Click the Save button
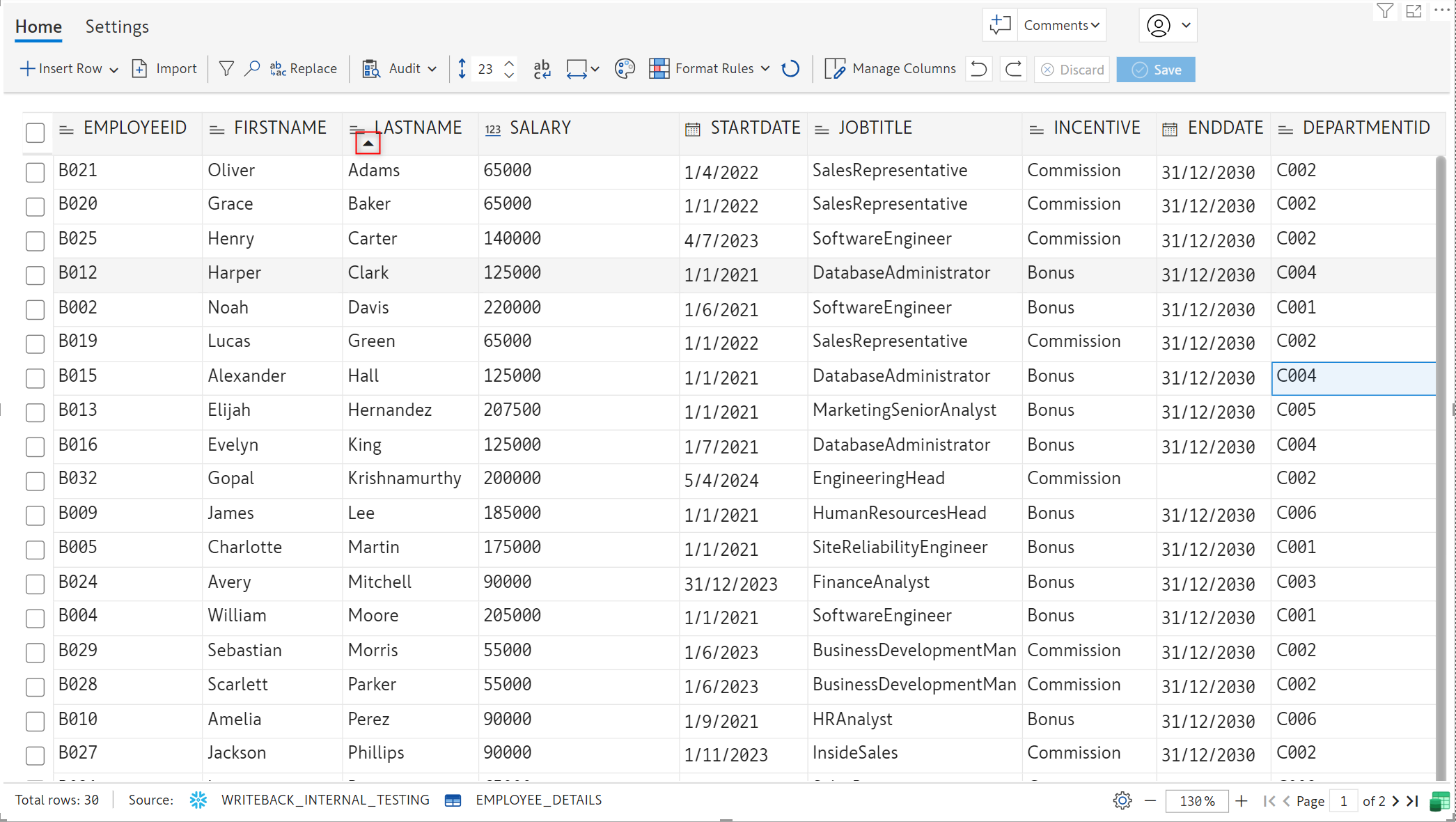The image size is (1456, 822). point(1156,70)
